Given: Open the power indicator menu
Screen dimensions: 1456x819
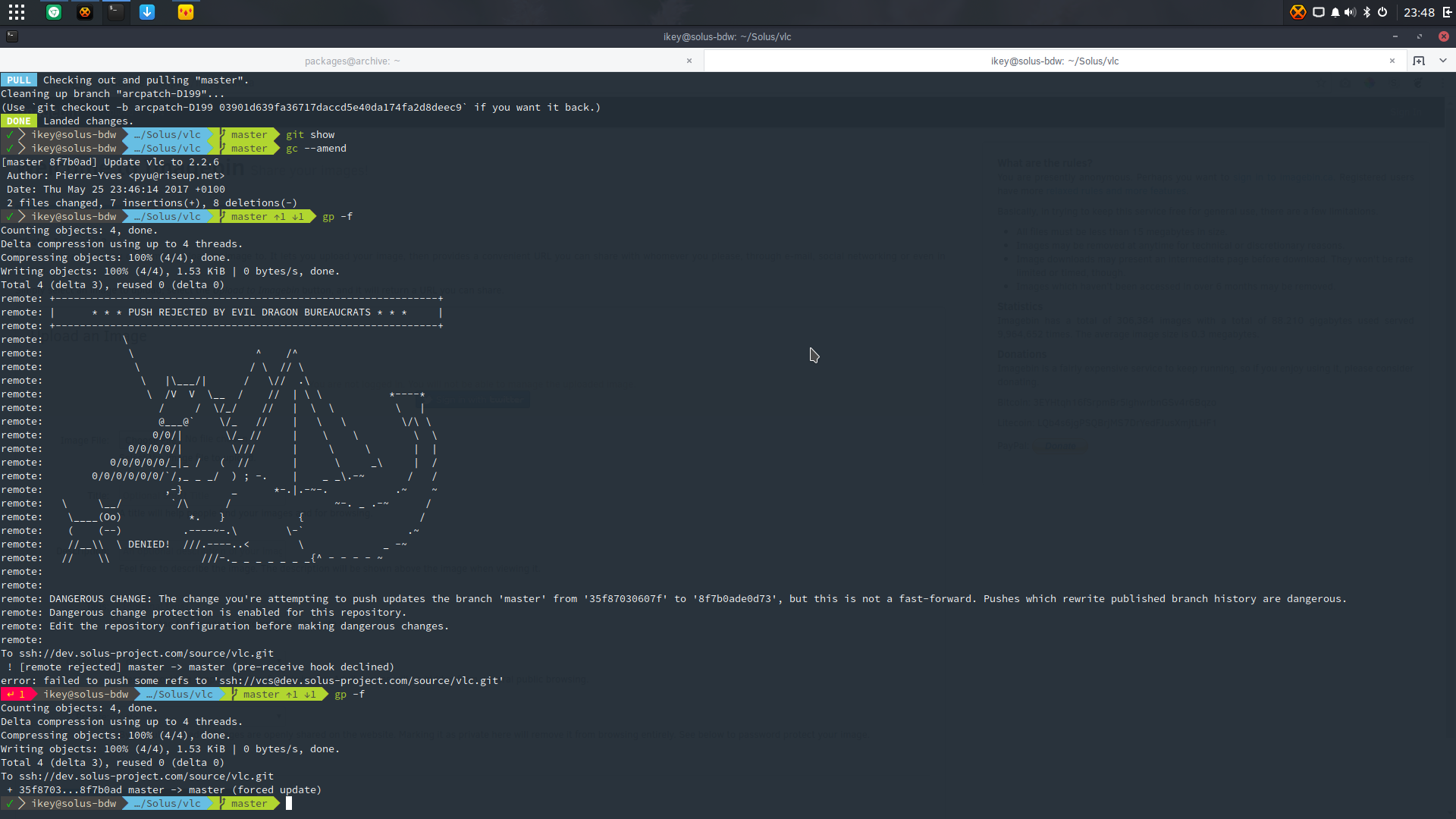Looking at the screenshot, I should point(1382,12).
